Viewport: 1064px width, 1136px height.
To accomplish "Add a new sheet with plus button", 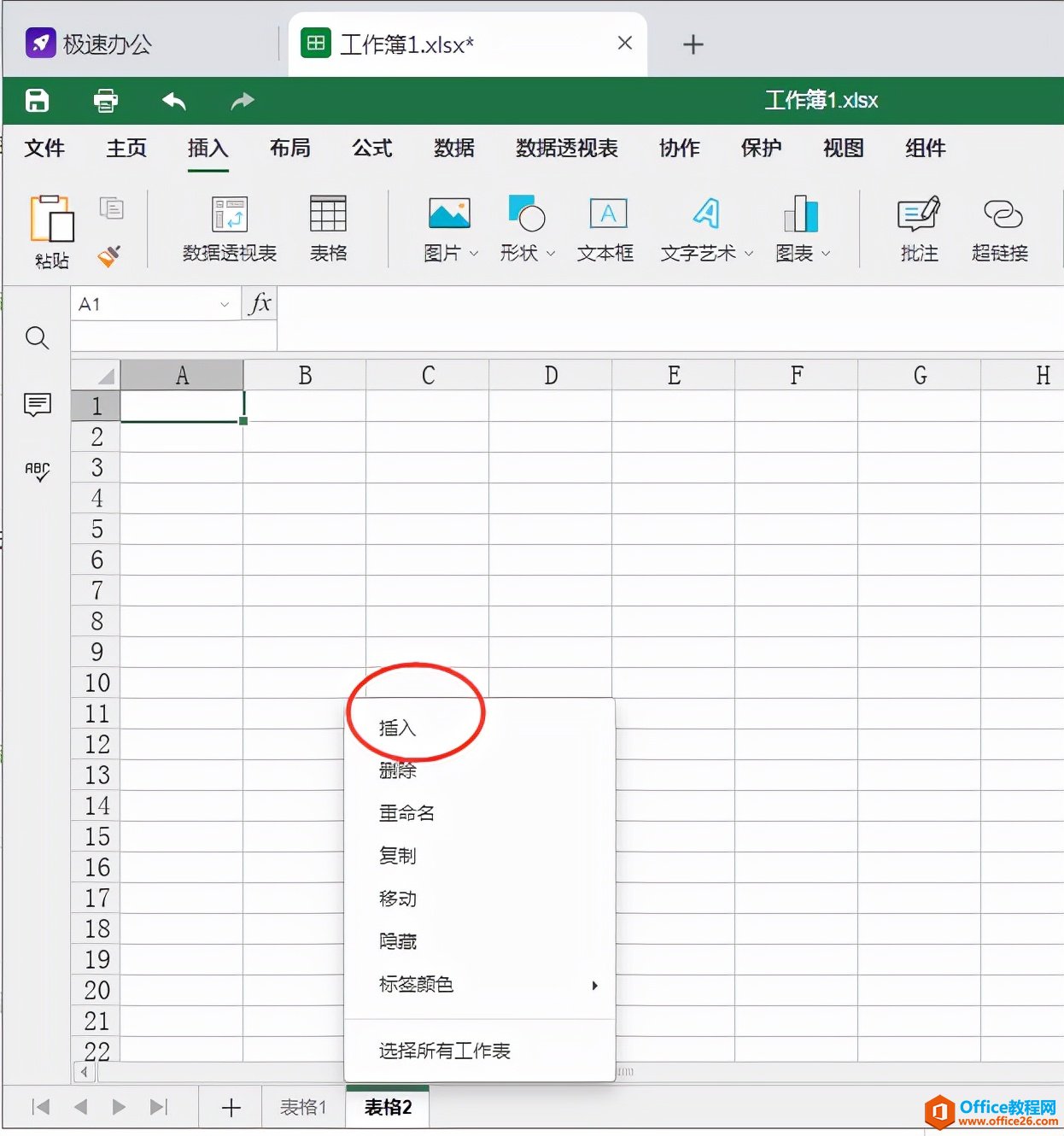I will click(231, 1108).
